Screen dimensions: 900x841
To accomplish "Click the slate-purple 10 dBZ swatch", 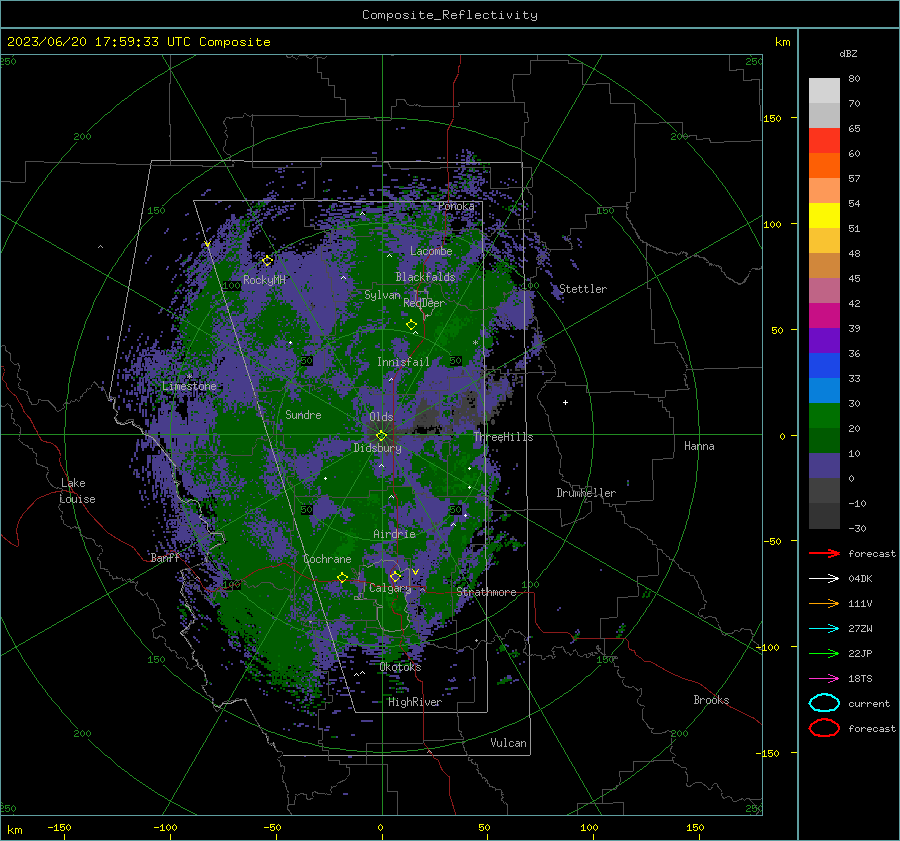I will coord(824,465).
